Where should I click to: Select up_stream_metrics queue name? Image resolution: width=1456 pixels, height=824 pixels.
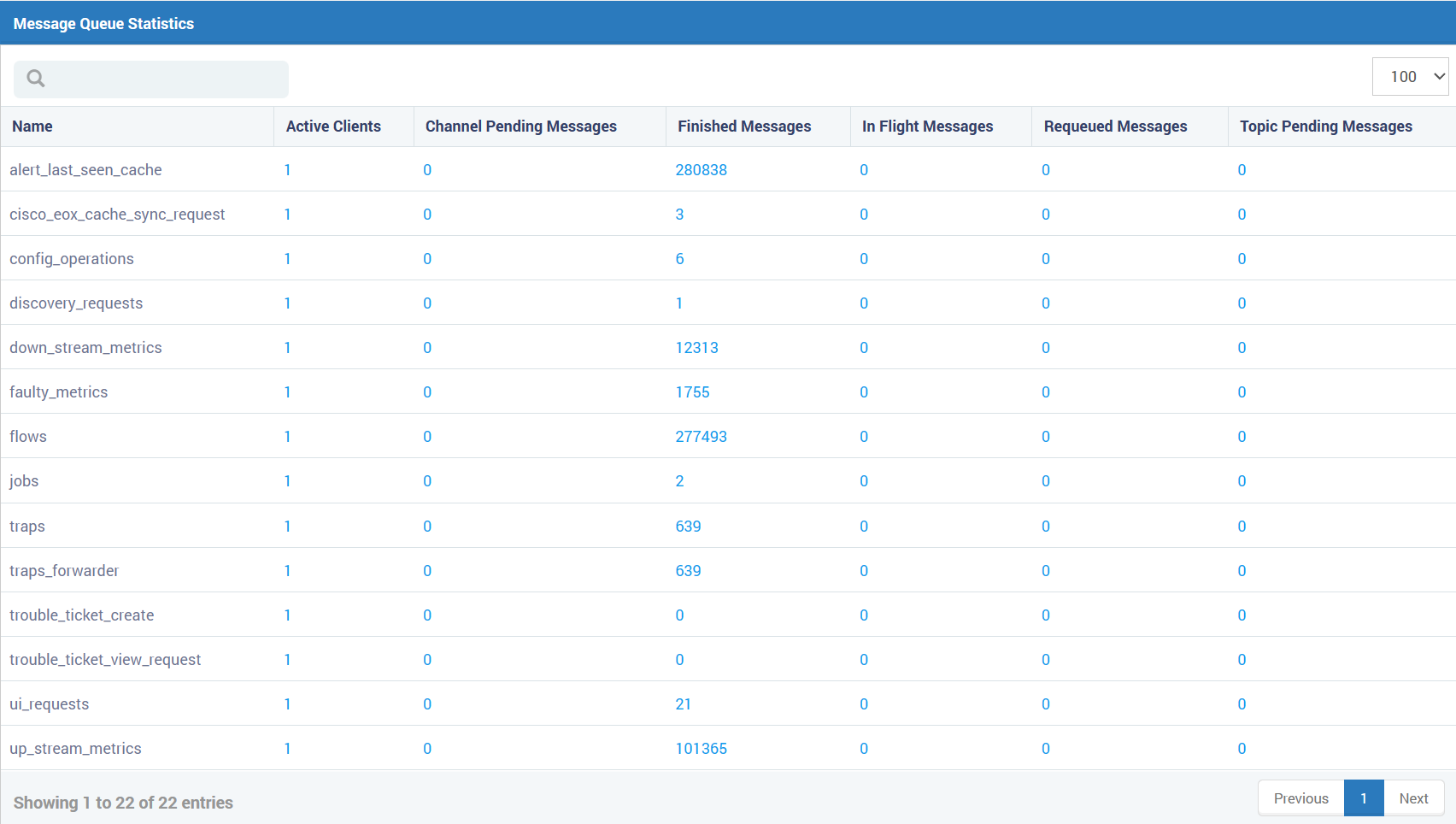(75, 749)
